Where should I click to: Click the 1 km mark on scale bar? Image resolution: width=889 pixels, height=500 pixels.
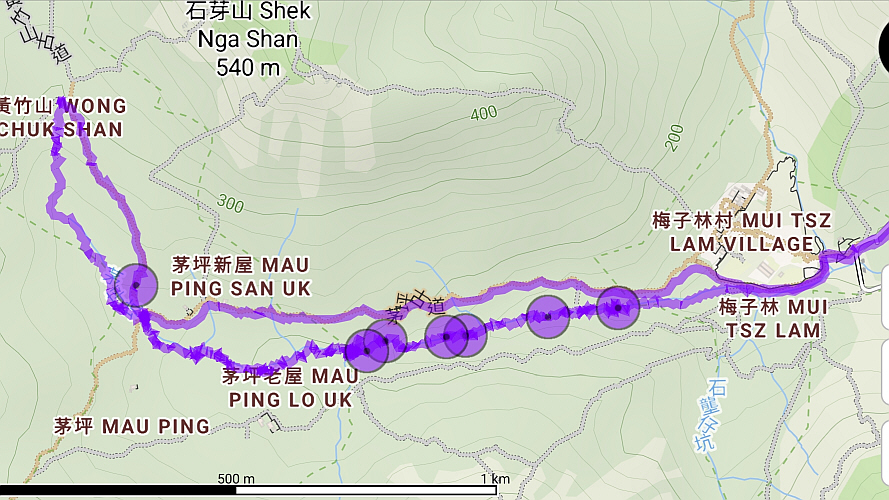(496, 479)
